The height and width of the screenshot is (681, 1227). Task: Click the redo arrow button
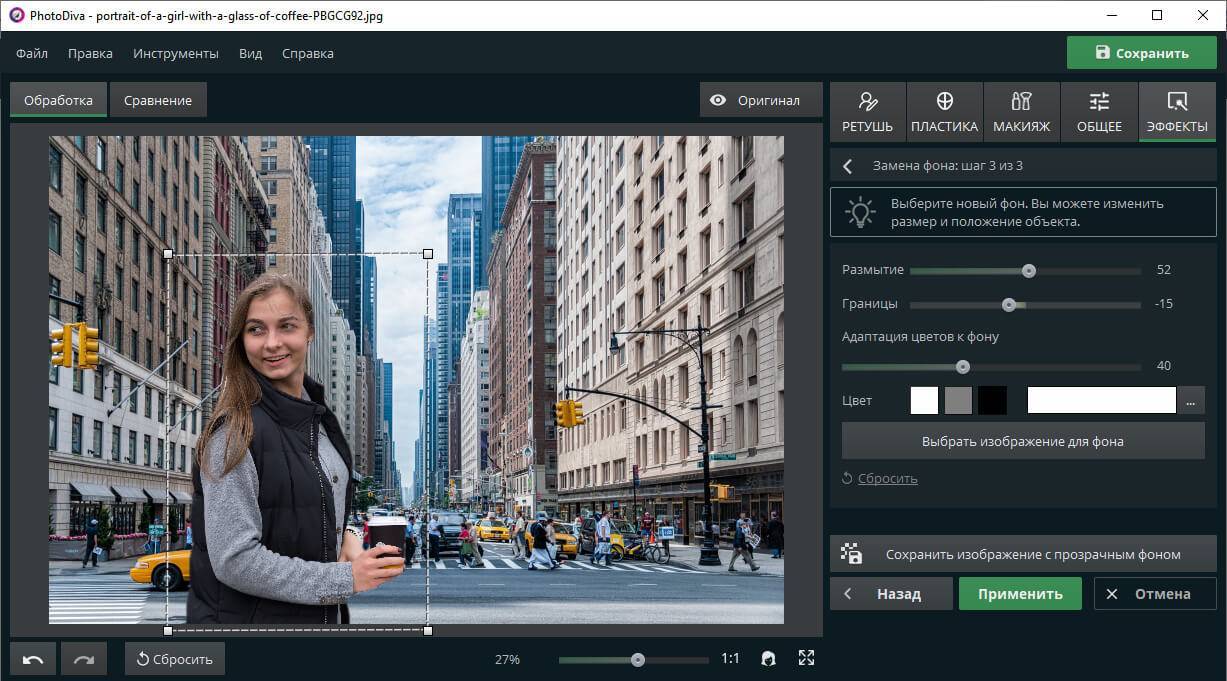(84, 659)
